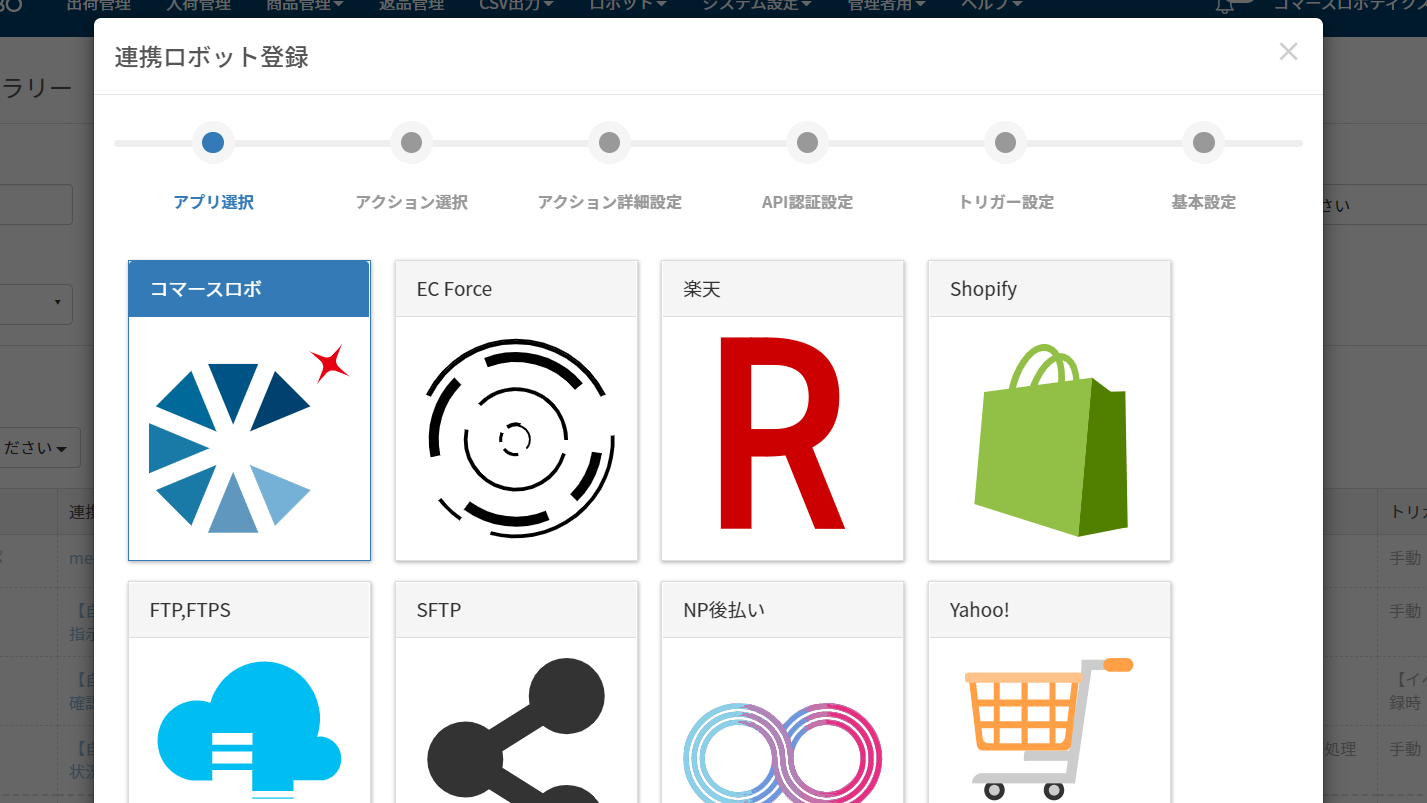This screenshot has height=803, width=1427.
Task: Click the 楽天 card title
Action: [702, 289]
